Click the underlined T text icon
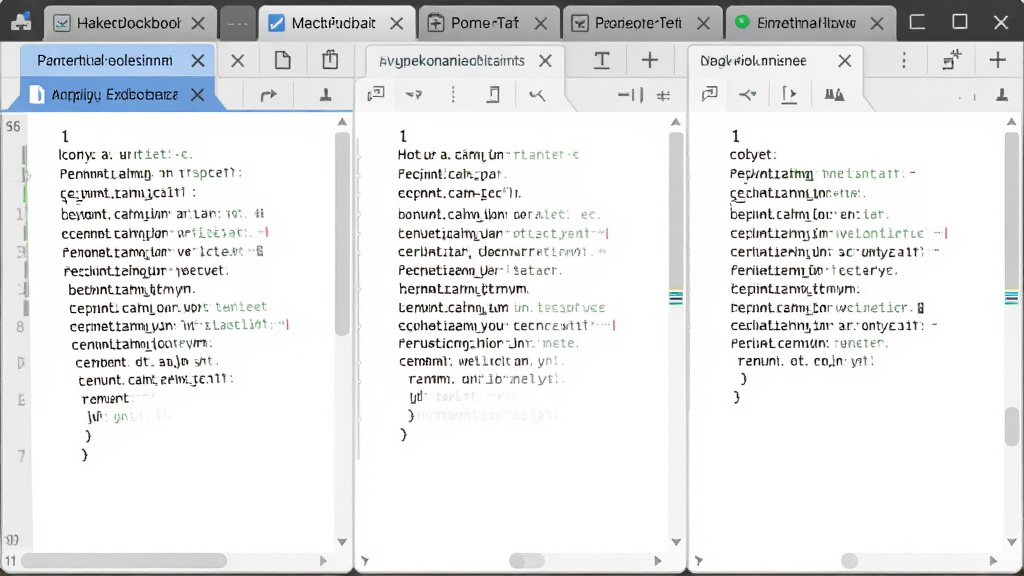Screen dimensions: 1024x576 pos(601,60)
